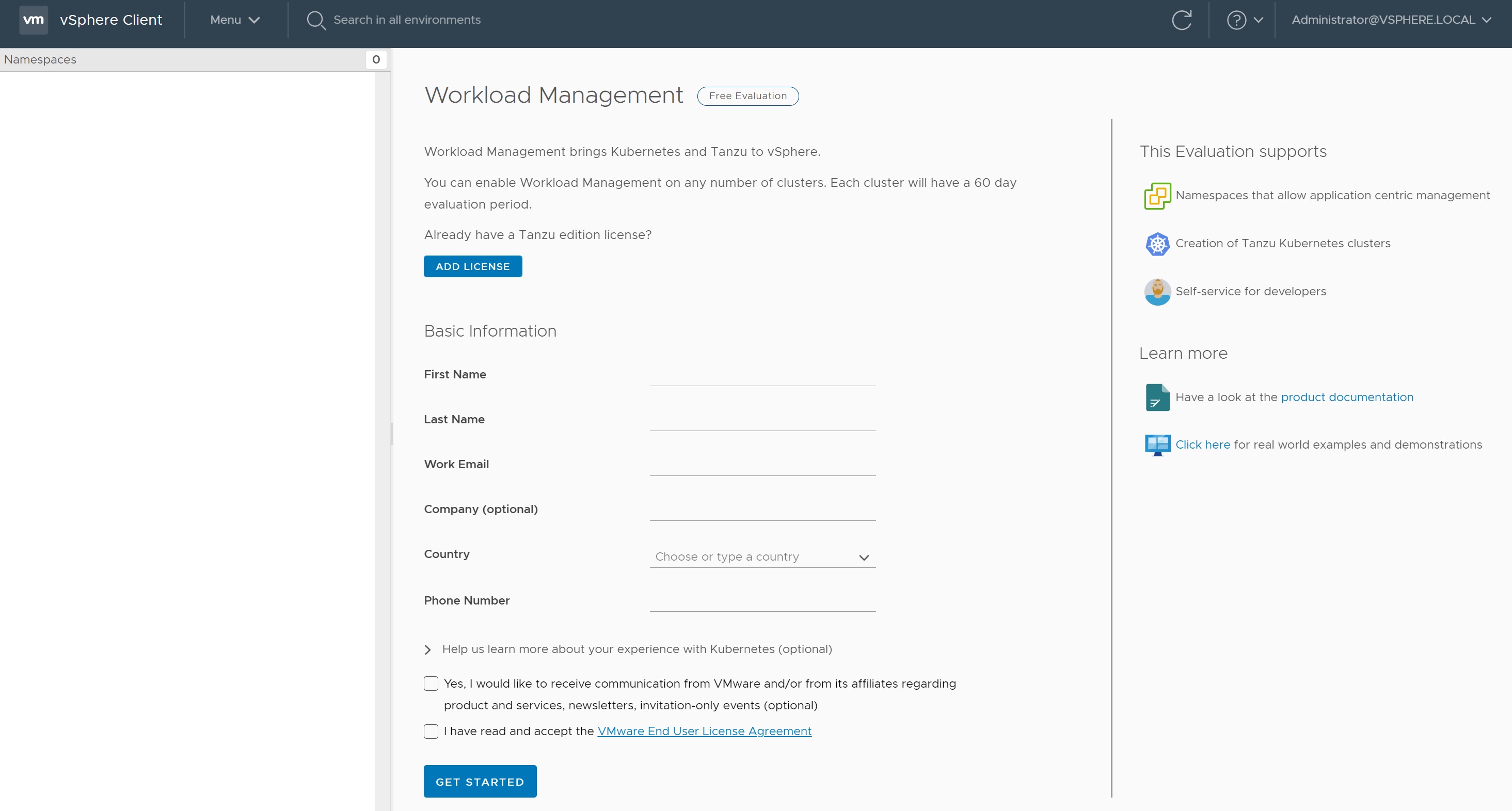
Task: Click the ADD LICENSE button
Action: coord(472,266)
